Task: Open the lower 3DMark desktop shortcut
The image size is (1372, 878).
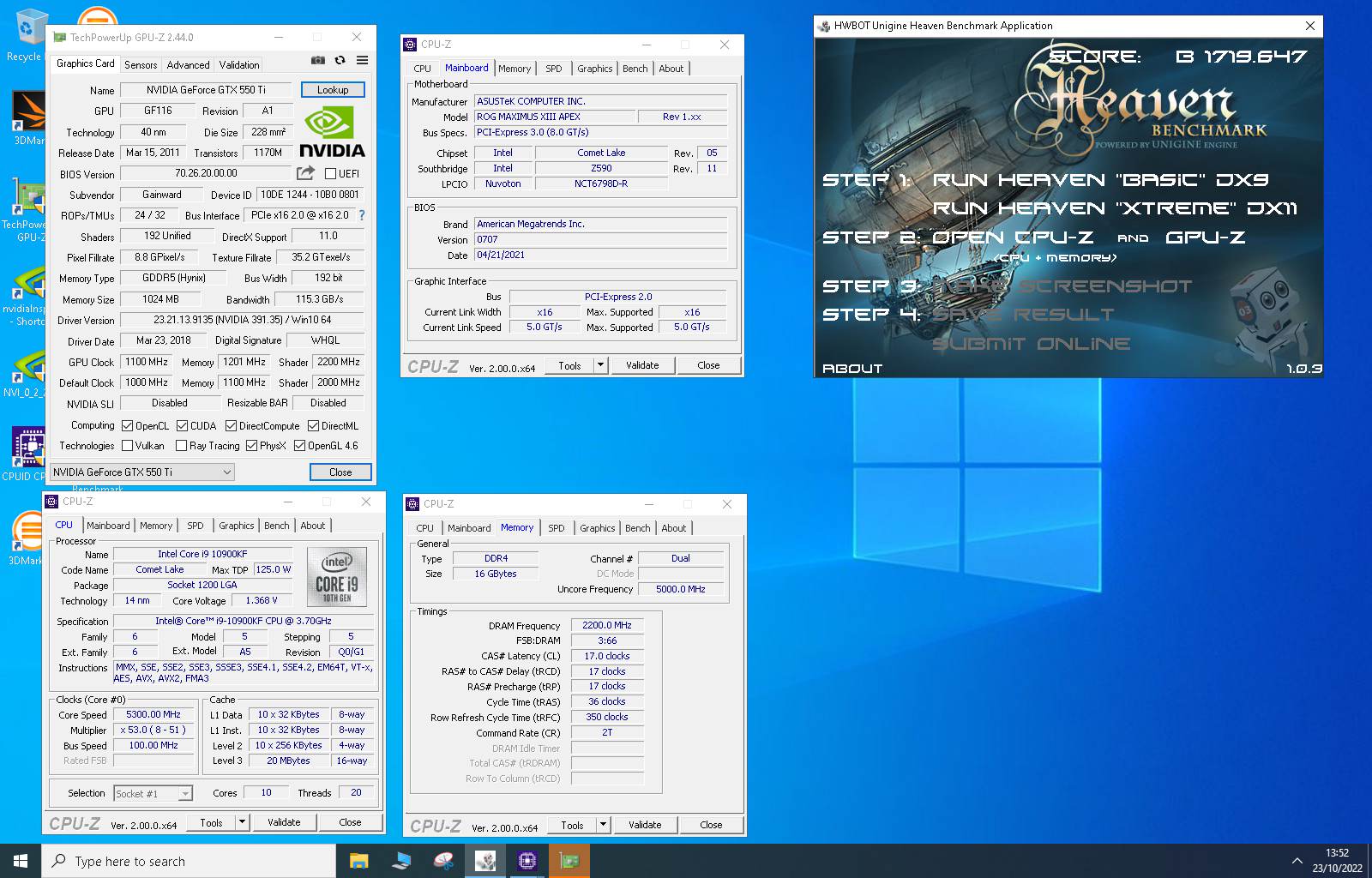Action: (x=26, y=538)
